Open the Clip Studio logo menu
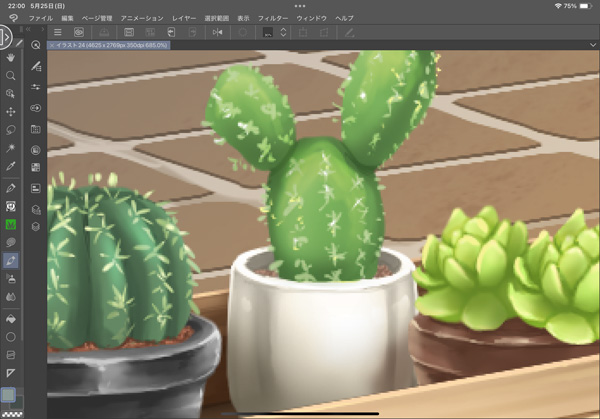Screen dimensions: 600x419 click(12, 18)
